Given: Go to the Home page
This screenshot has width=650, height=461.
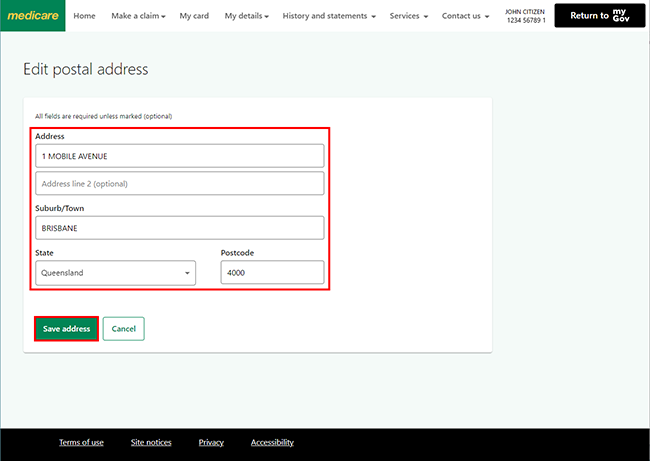Looking at the screenshot, I should pos(84,16).
